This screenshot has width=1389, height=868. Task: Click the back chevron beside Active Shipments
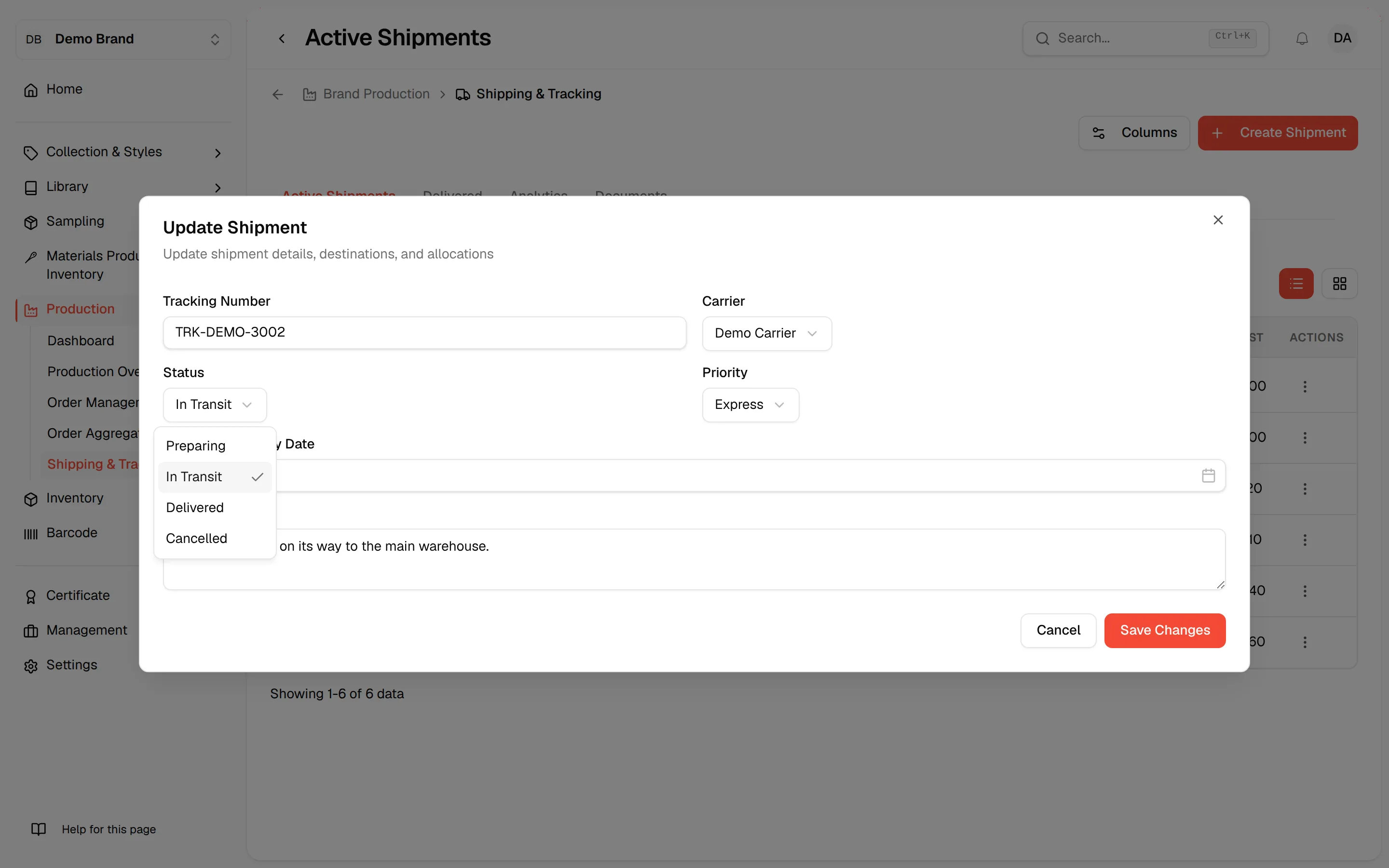coord(282,39)
